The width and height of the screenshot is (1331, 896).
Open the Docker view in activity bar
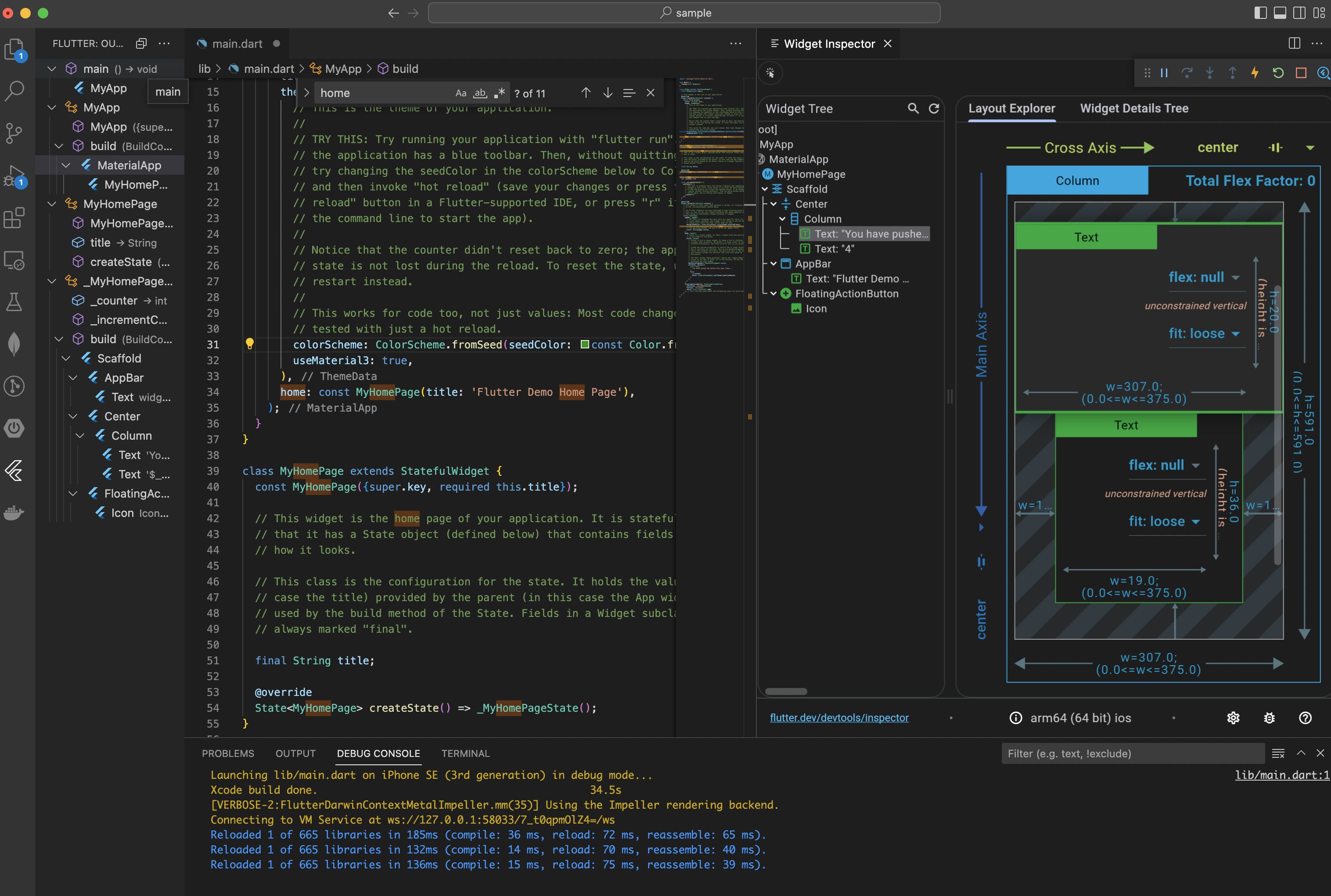(14, 513)
